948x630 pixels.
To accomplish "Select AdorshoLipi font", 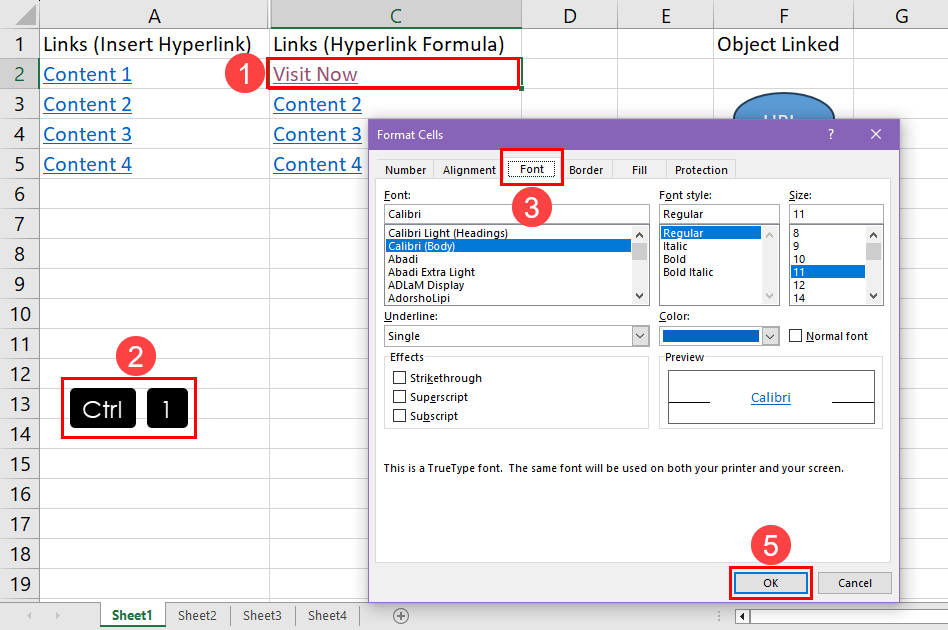I will coord(418,298).
